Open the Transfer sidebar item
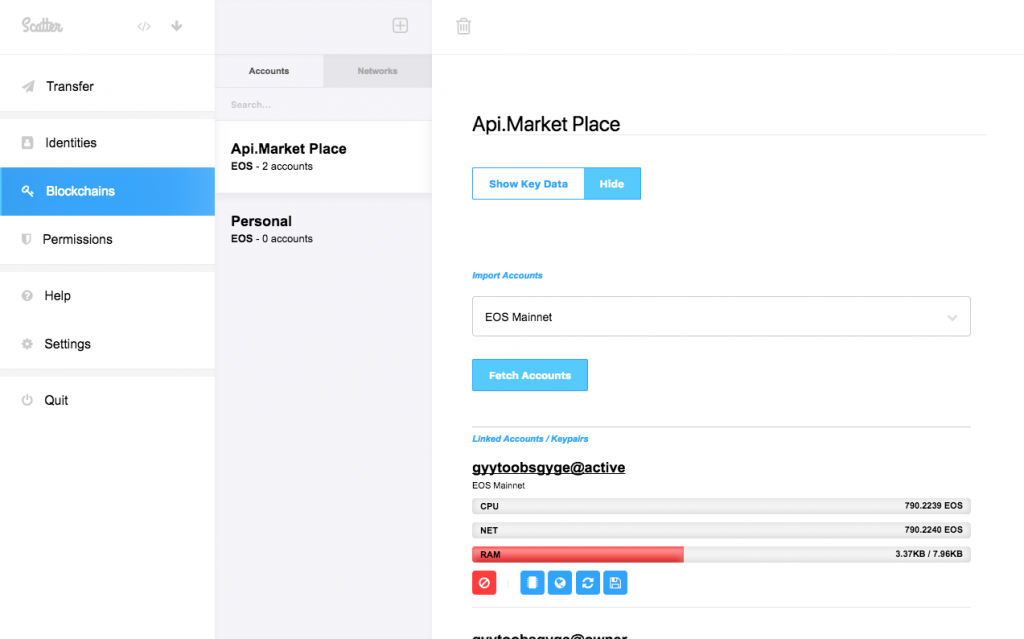 pyautogui.click(x=70, y=87)
